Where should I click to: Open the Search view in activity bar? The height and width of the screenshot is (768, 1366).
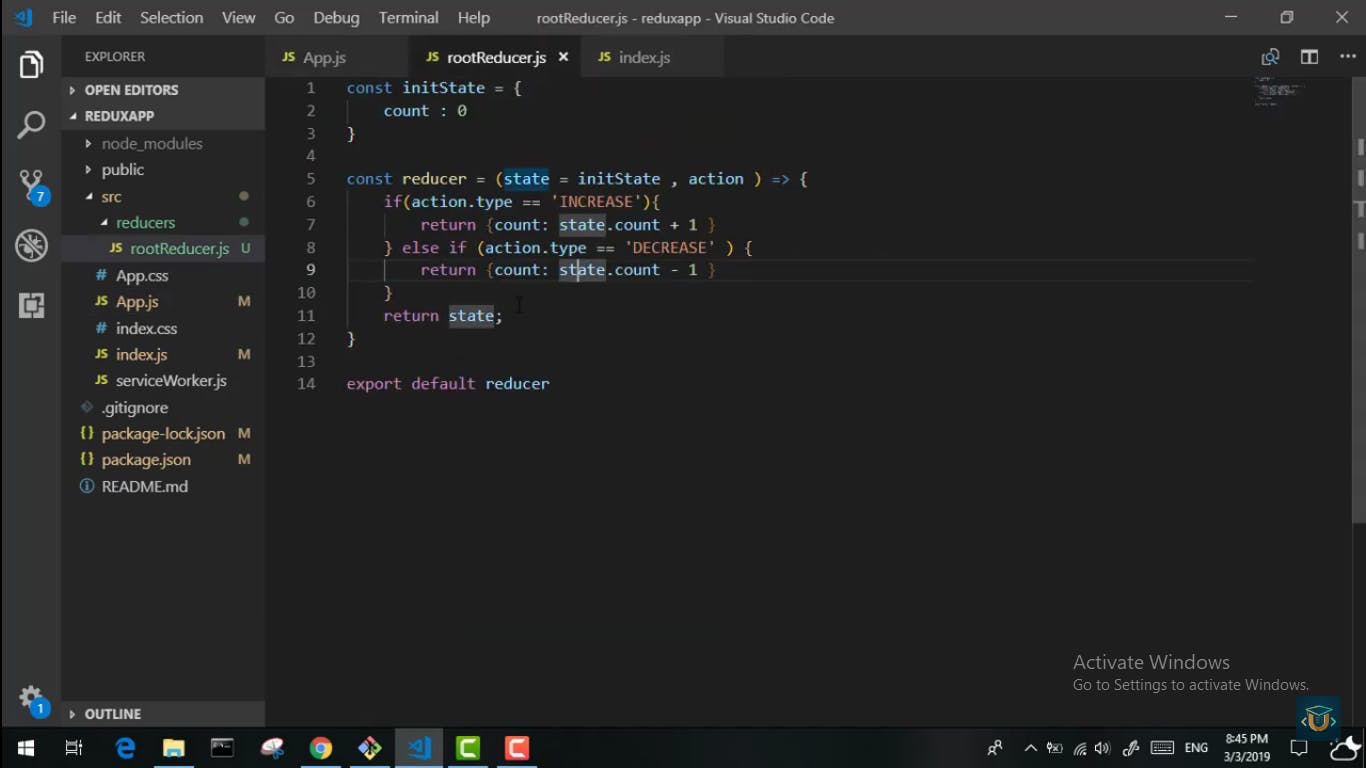click(x=31, y=126)
